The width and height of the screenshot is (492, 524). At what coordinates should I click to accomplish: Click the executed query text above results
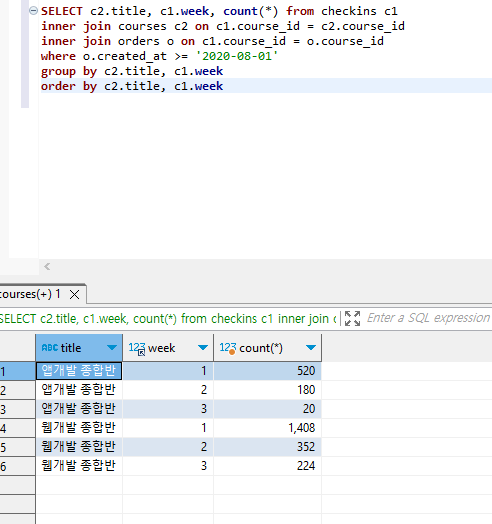coord(168,318)
